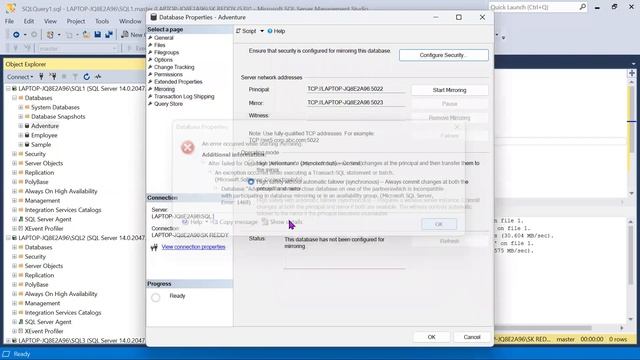Expand the Security folder under SQL1
640x360 pixels.
14,154
